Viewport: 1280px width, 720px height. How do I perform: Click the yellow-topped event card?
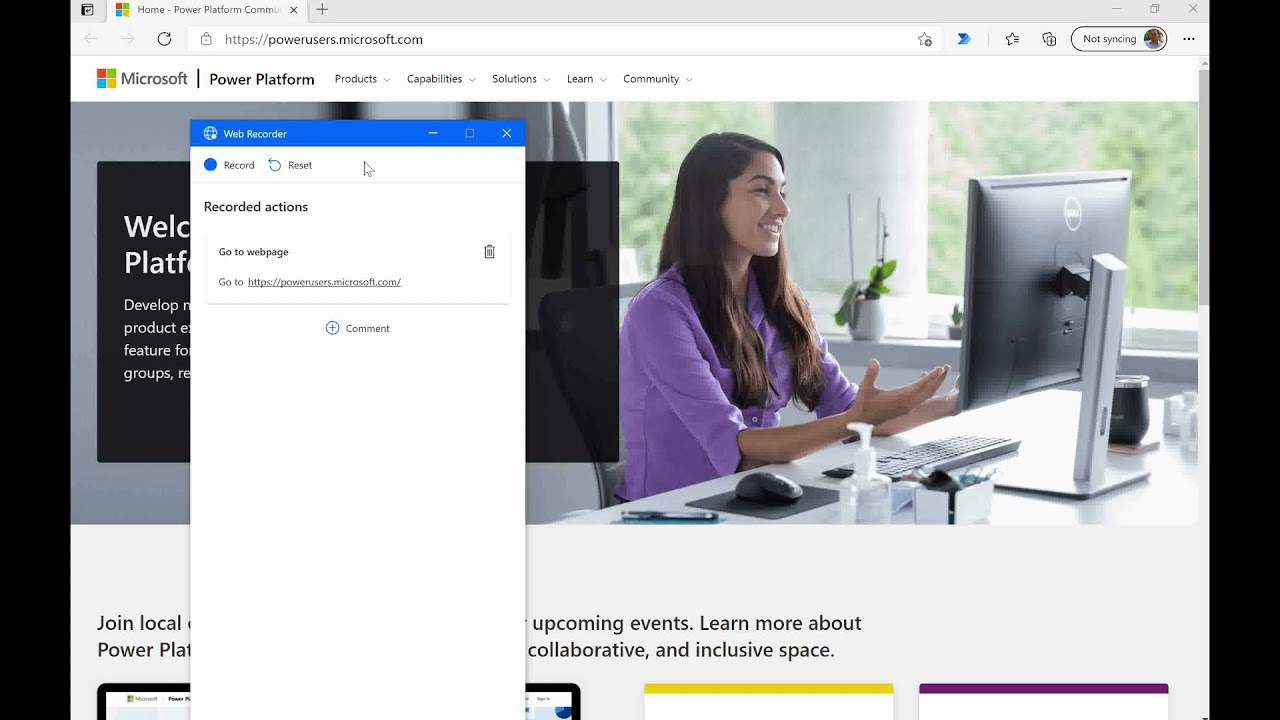point(768,702)
